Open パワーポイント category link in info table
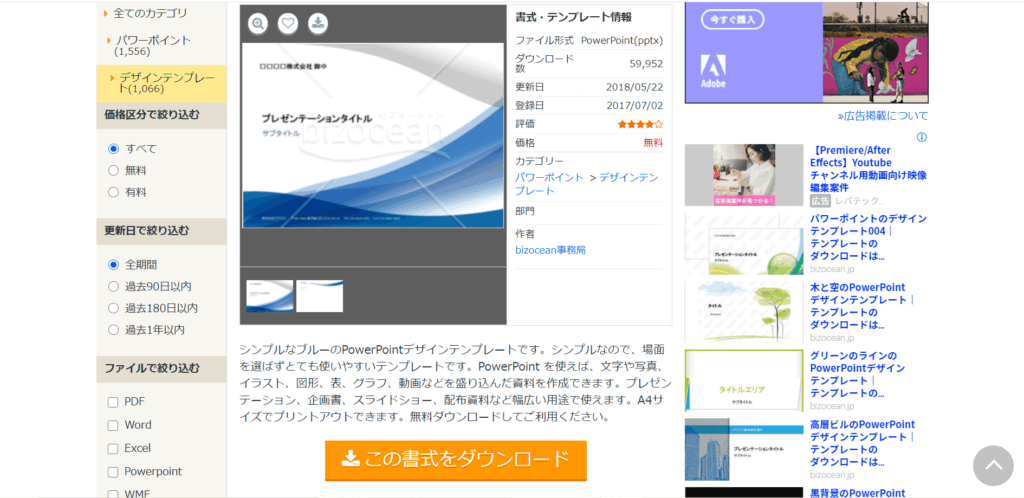 (x=549, y=178)
